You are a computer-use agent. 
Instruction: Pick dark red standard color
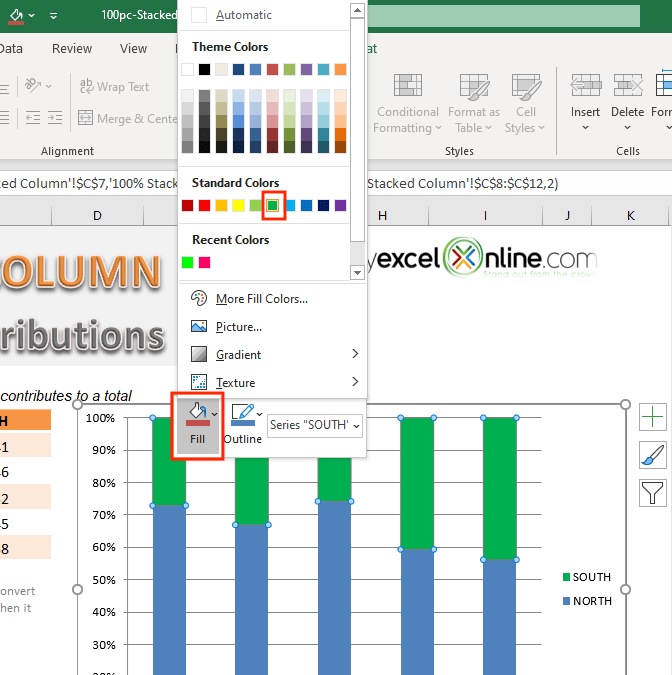(187, 206)
